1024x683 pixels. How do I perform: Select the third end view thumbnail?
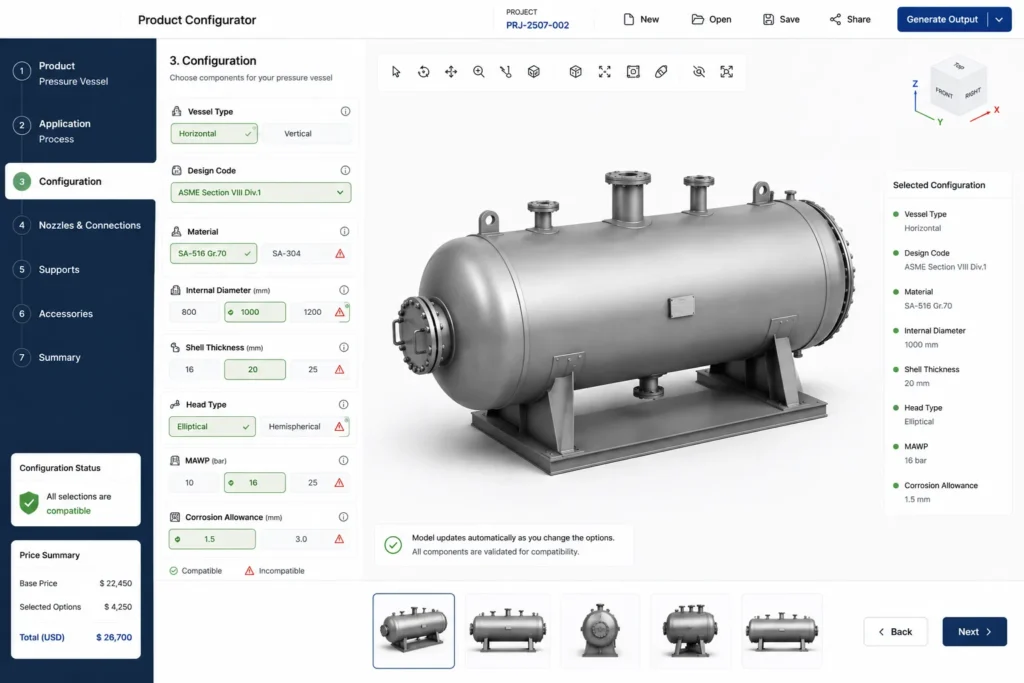pyautogui.click(x=600, y=631)
